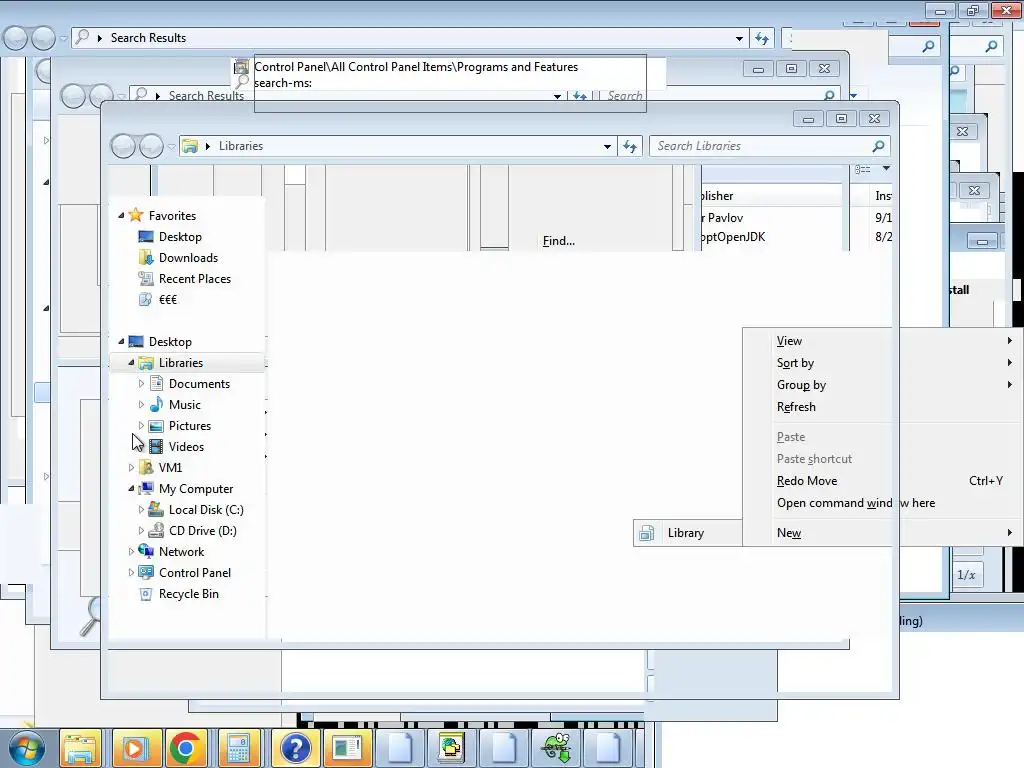
Task: Choose Open command window here
Action: point(885,502)
